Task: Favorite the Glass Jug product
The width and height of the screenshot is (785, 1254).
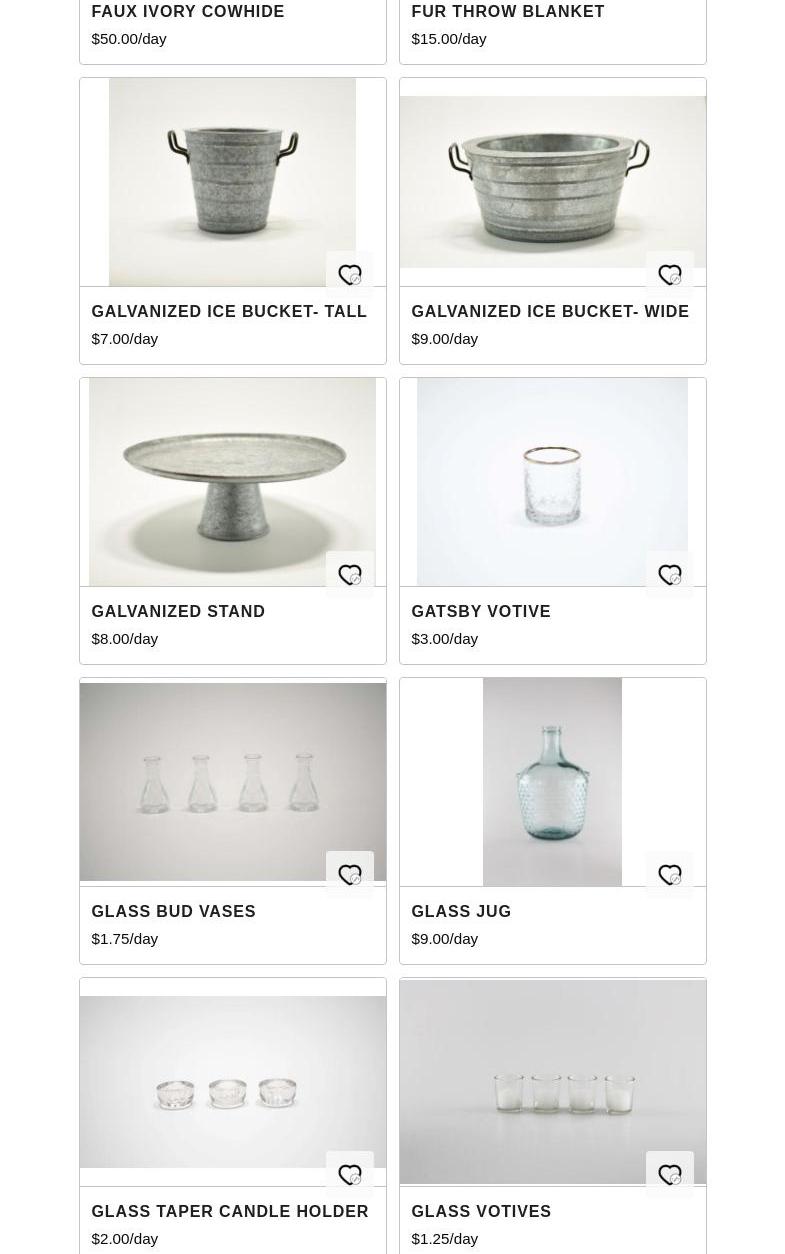Action: click(x=670, y=875)
